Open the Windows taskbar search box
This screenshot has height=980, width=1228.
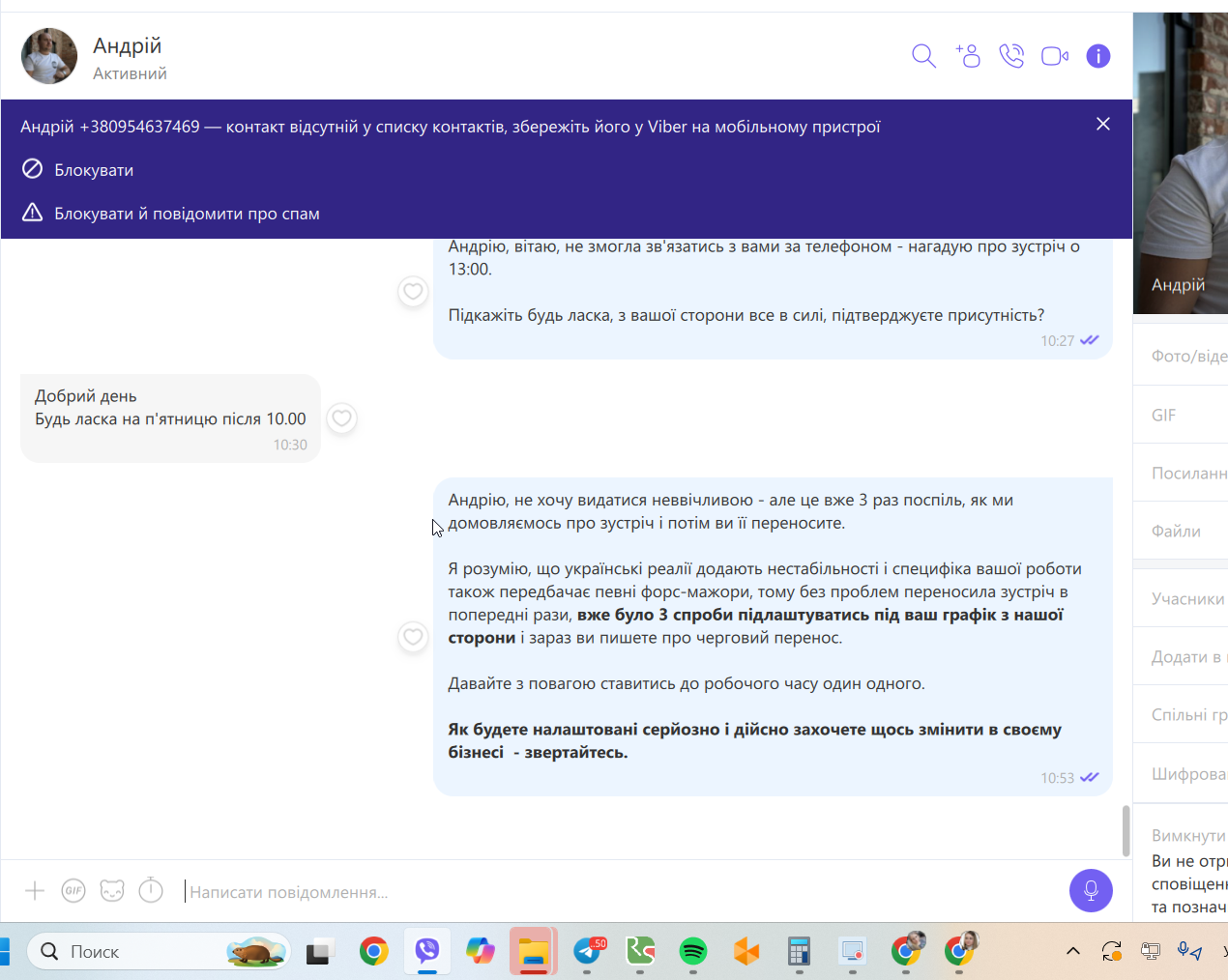pyautogui.click(x=160, y=952)
